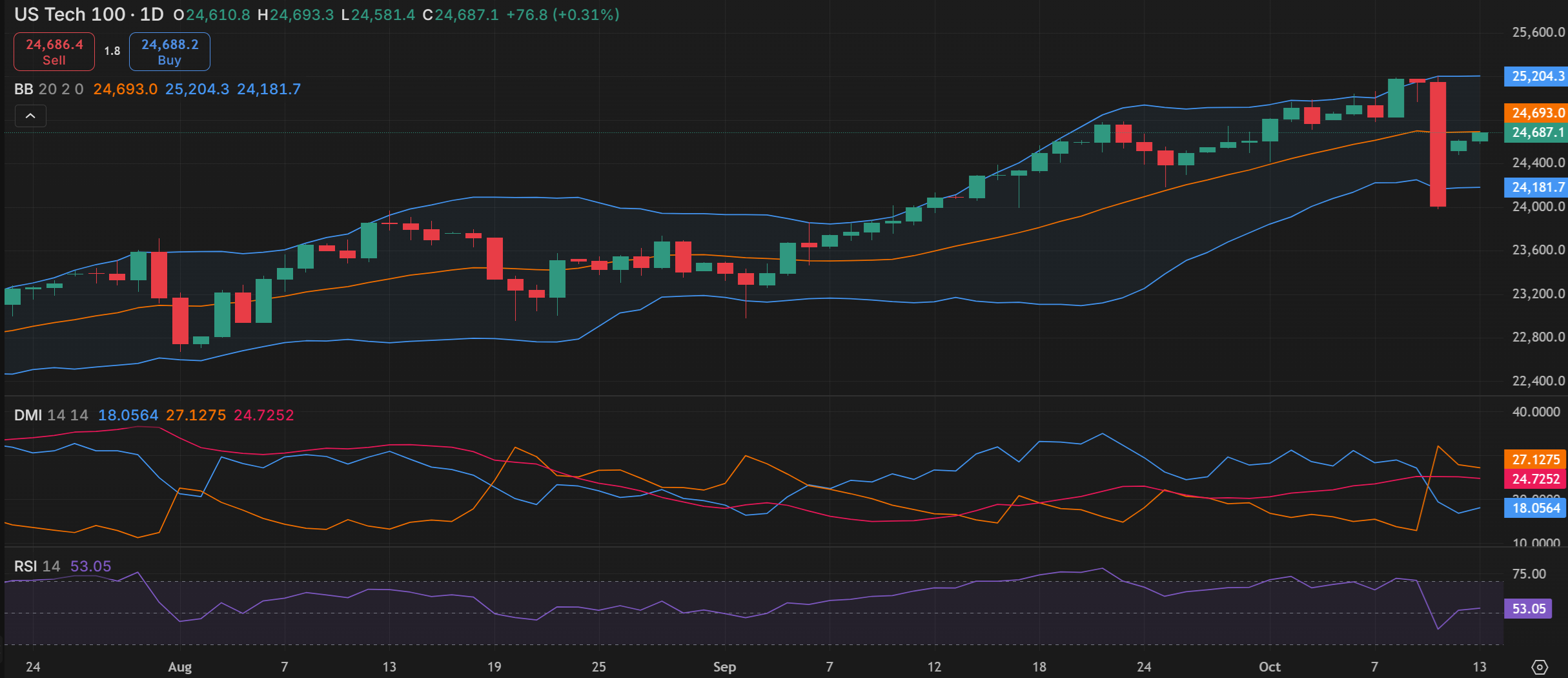Click the blue 24,181.7 lower band label
Screen dimensions: 1568x678
pyautogui.click(x=1538, y=187)
